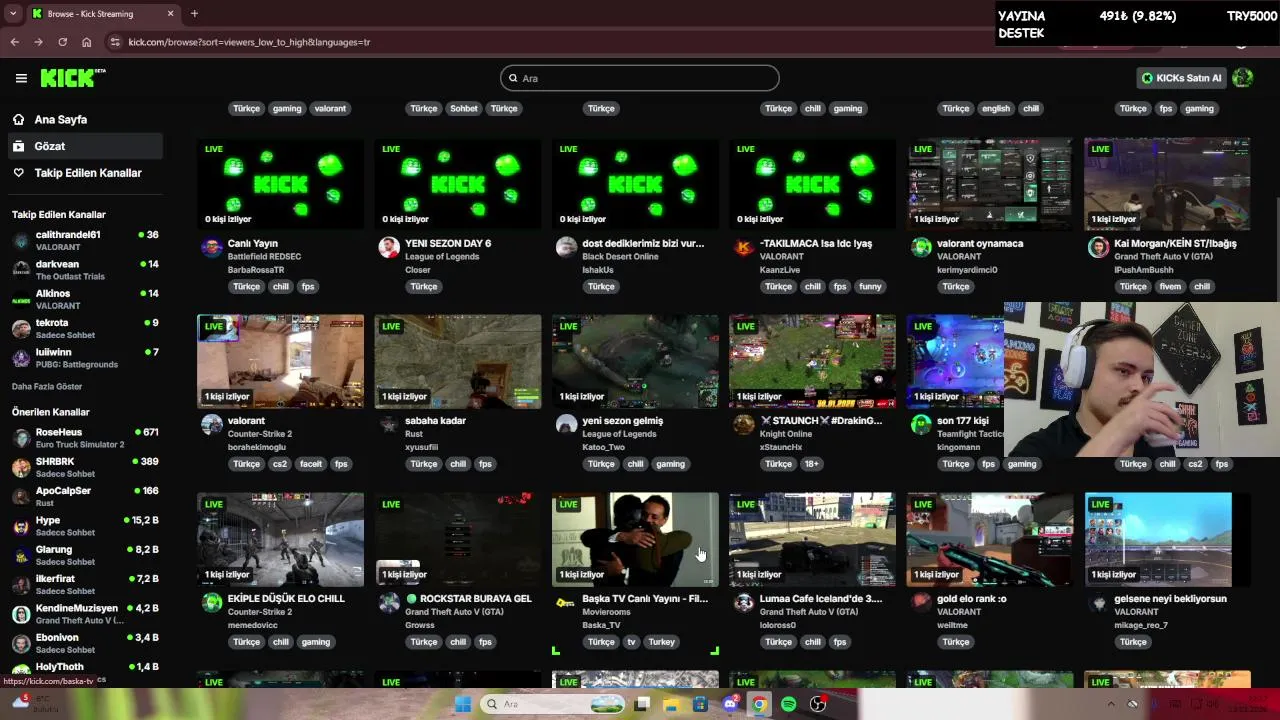Click the Glarung channel avatar
Screen dimensions: 1280x720
click(x=21, y=555)
